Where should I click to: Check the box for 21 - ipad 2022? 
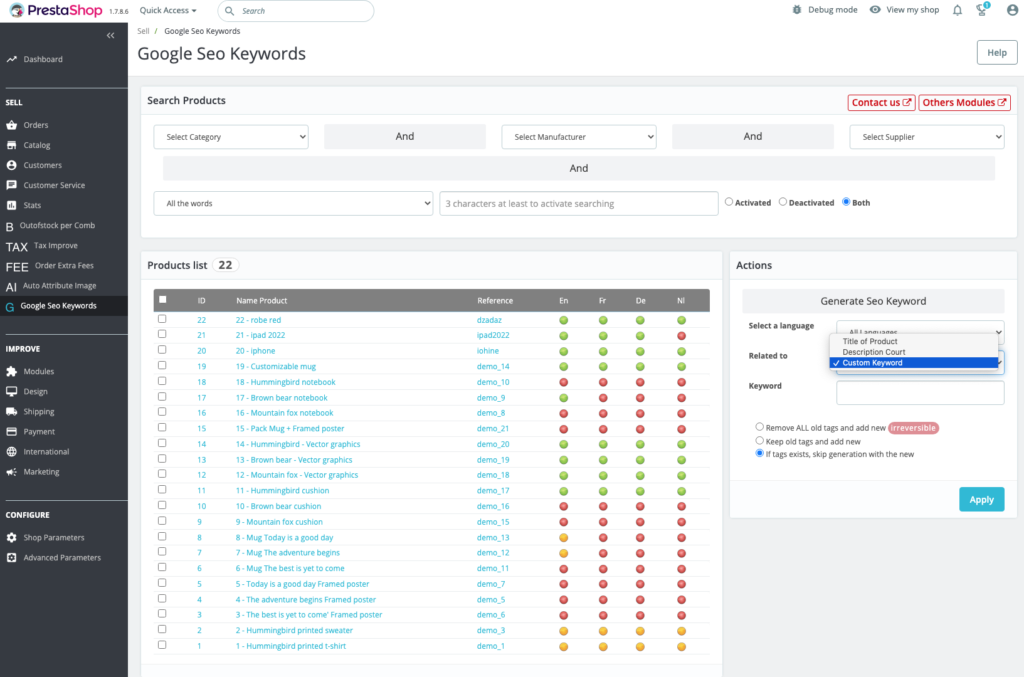click(x=162, y=334)
